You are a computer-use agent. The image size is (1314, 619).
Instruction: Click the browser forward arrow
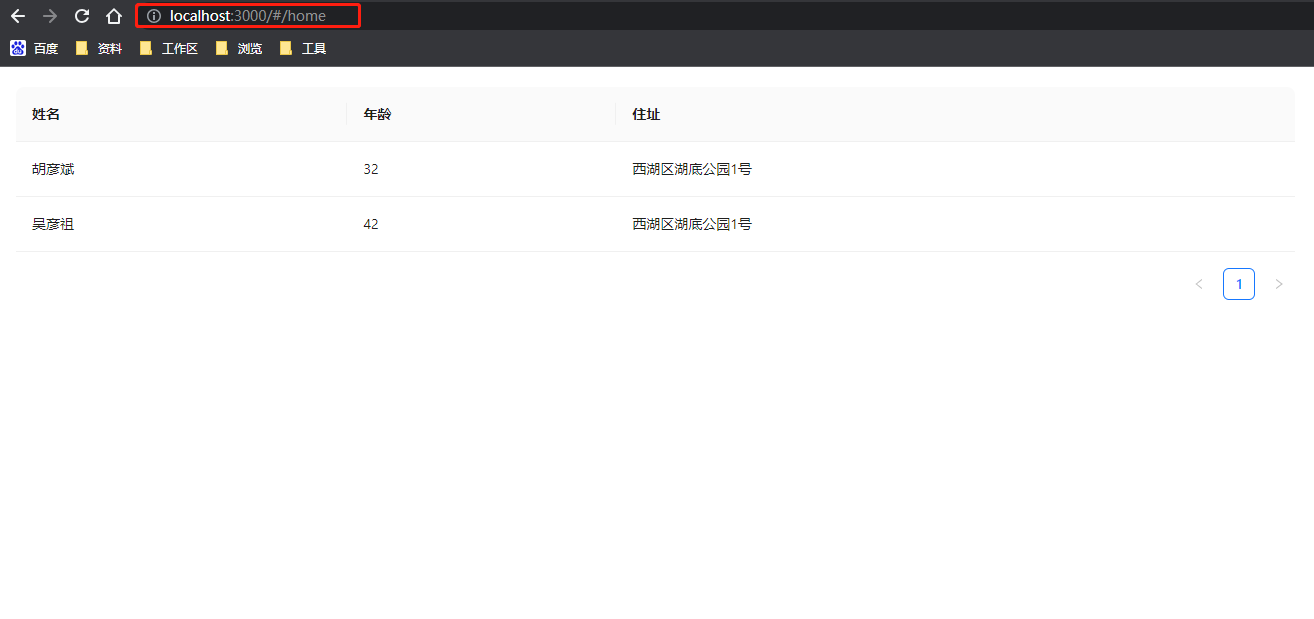(50, 16)
